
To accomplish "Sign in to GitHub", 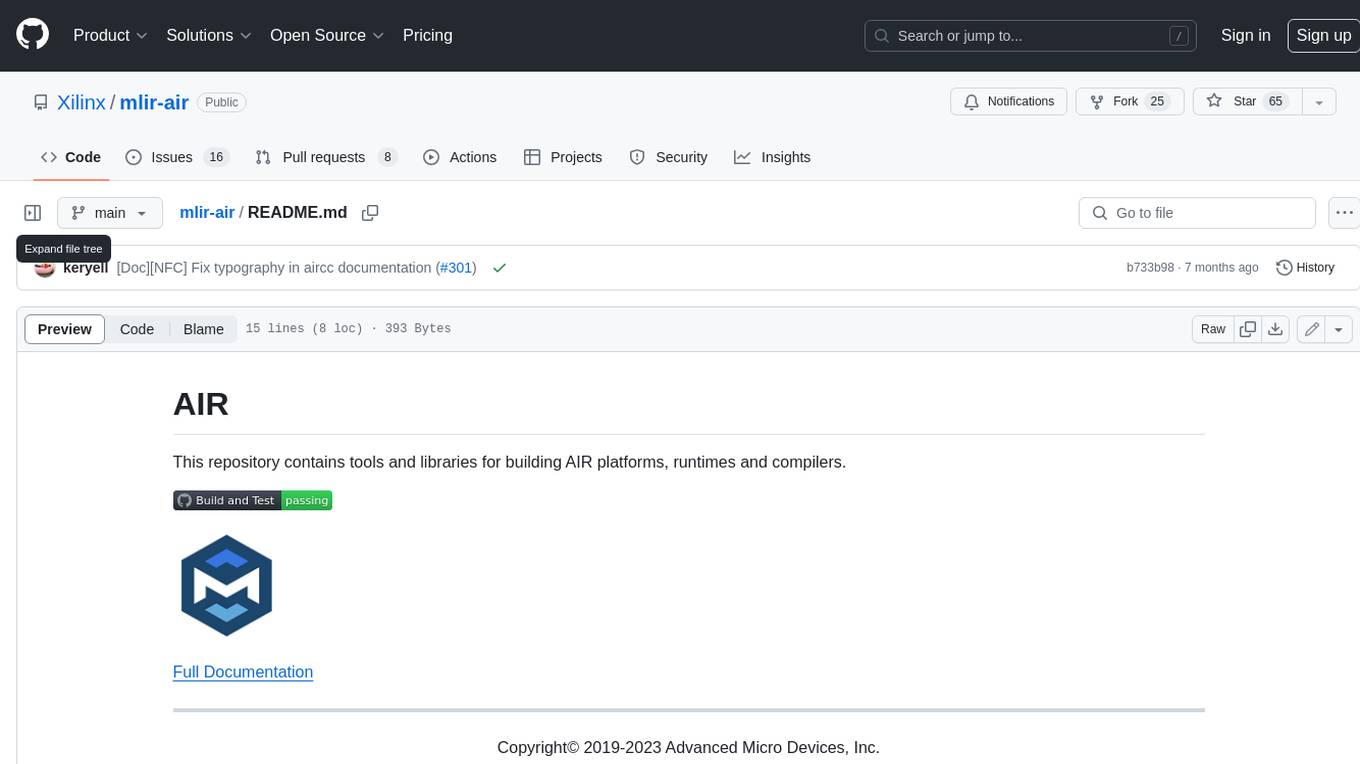I will click(x=1245, y=35).
